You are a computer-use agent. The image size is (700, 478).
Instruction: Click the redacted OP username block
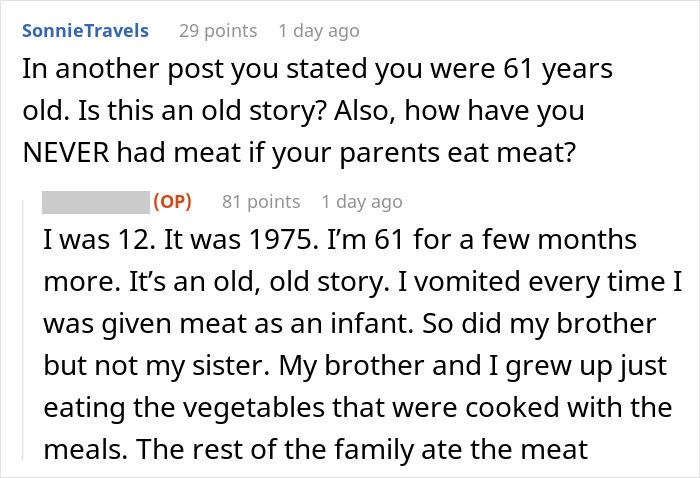tap(96, 201)
